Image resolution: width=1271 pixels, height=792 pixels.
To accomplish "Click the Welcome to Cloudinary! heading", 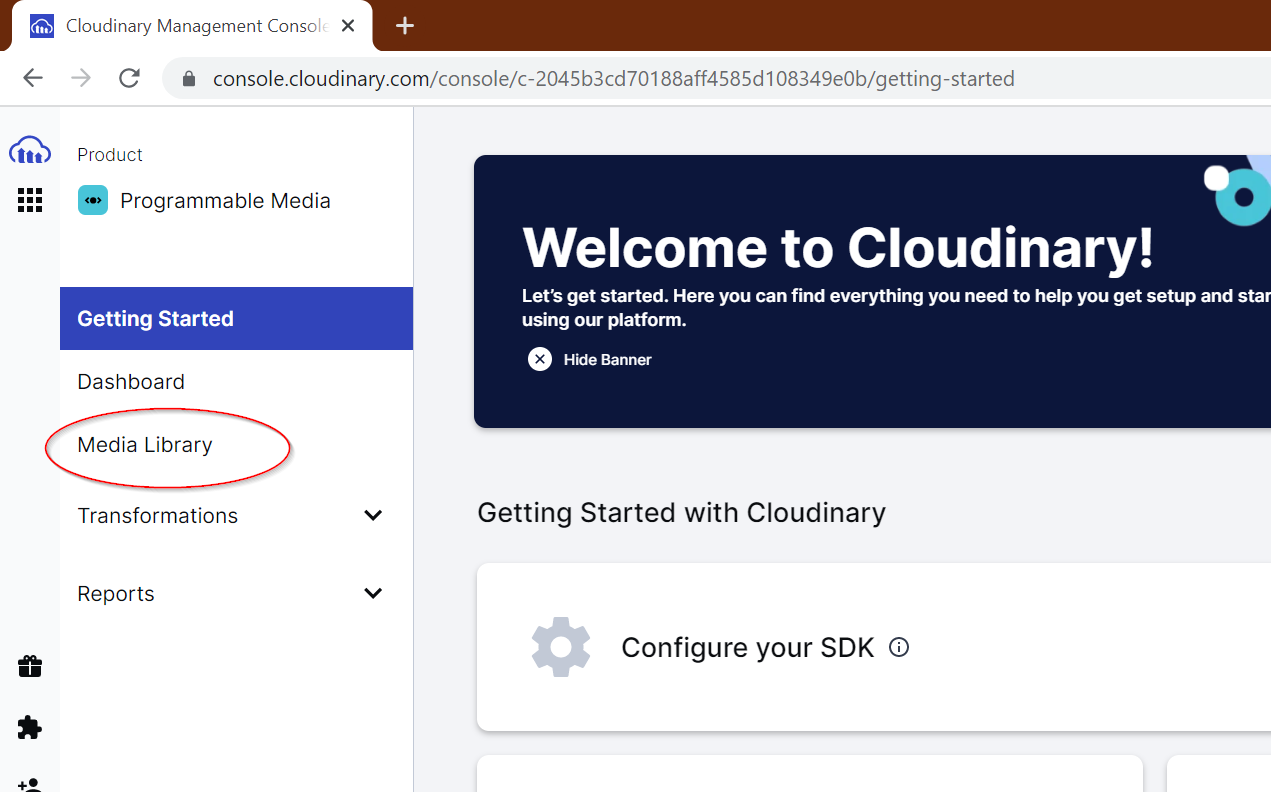I will (x=838, y=248).
